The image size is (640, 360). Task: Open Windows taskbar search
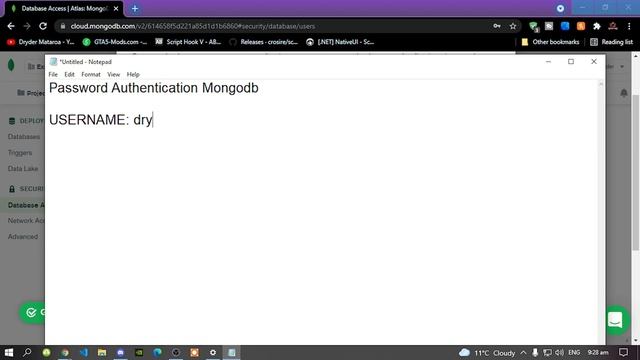[27, 353]
